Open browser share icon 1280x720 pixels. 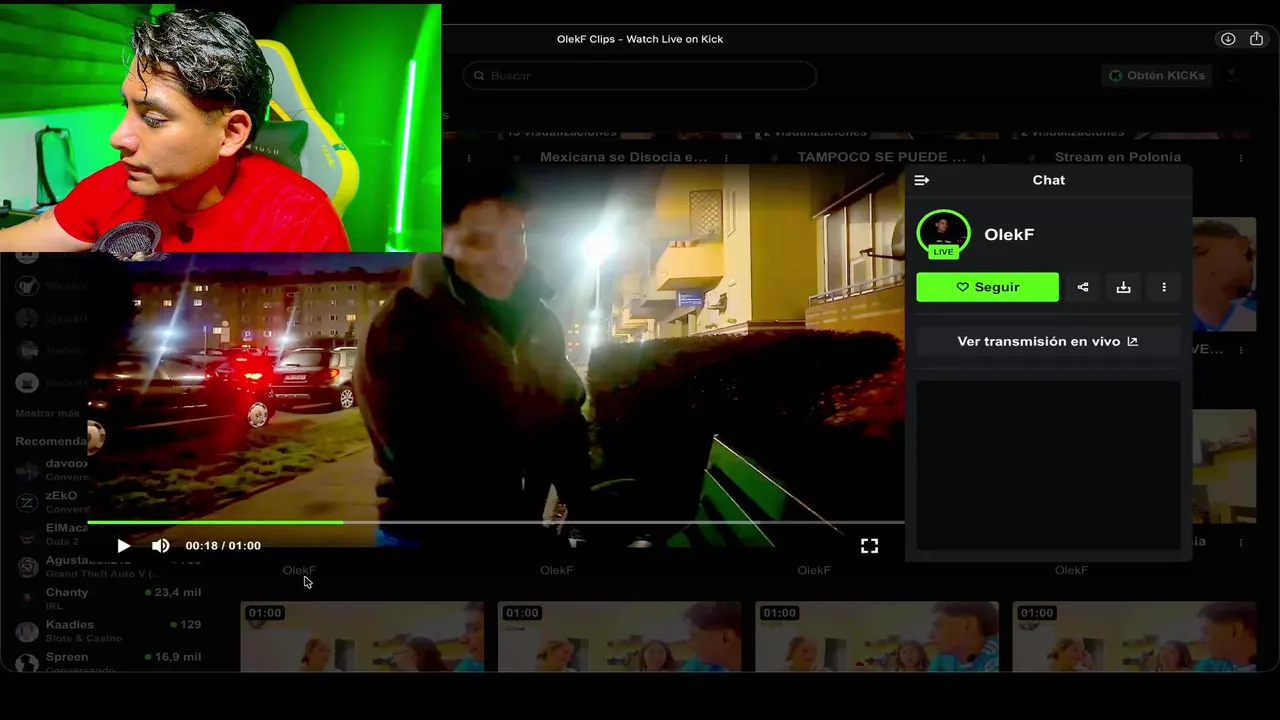coord(1257,39)
